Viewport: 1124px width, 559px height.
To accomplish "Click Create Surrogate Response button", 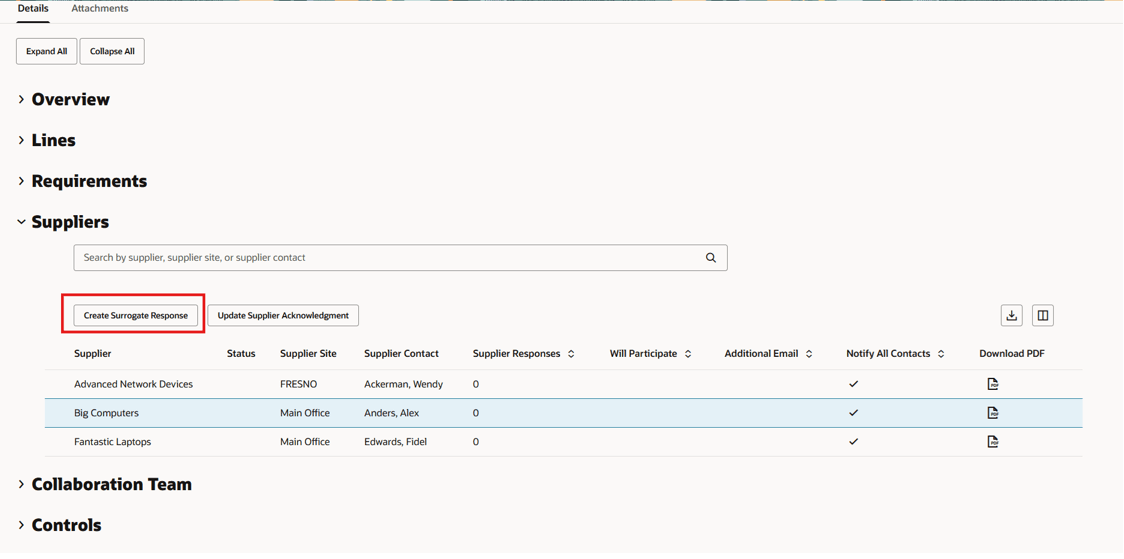I will [135, 315].
